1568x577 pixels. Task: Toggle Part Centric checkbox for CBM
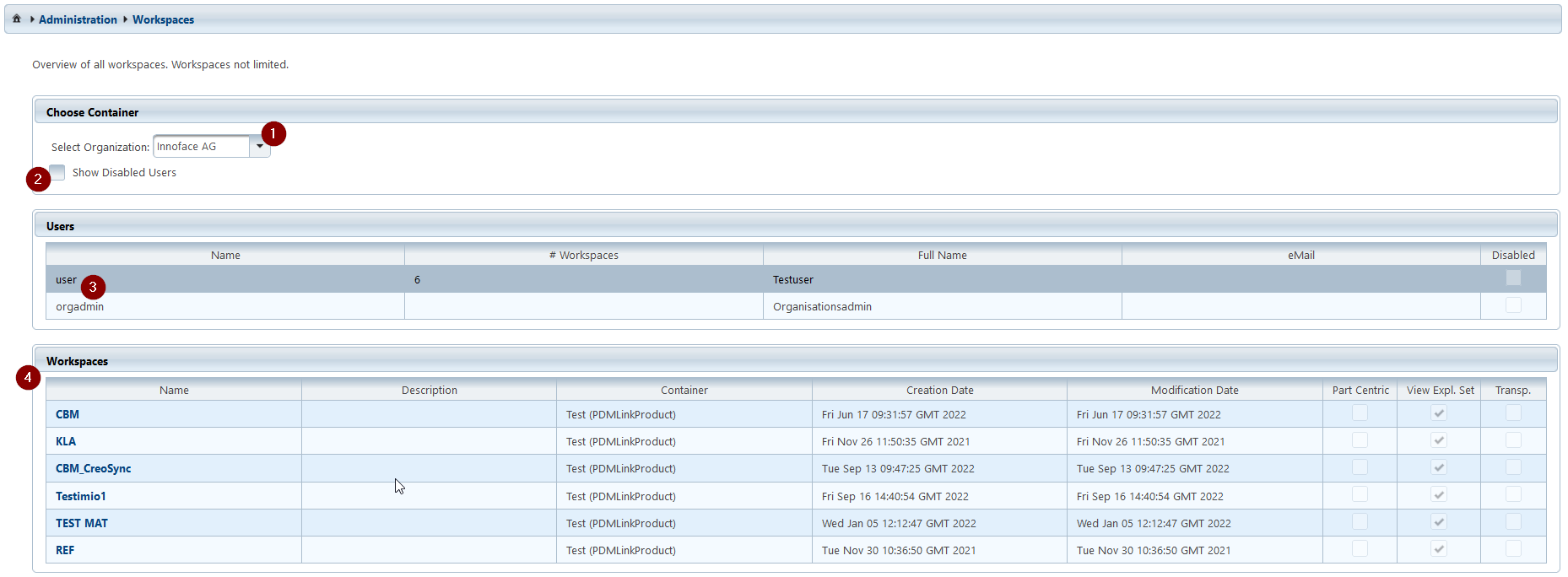pos(1360,413)
